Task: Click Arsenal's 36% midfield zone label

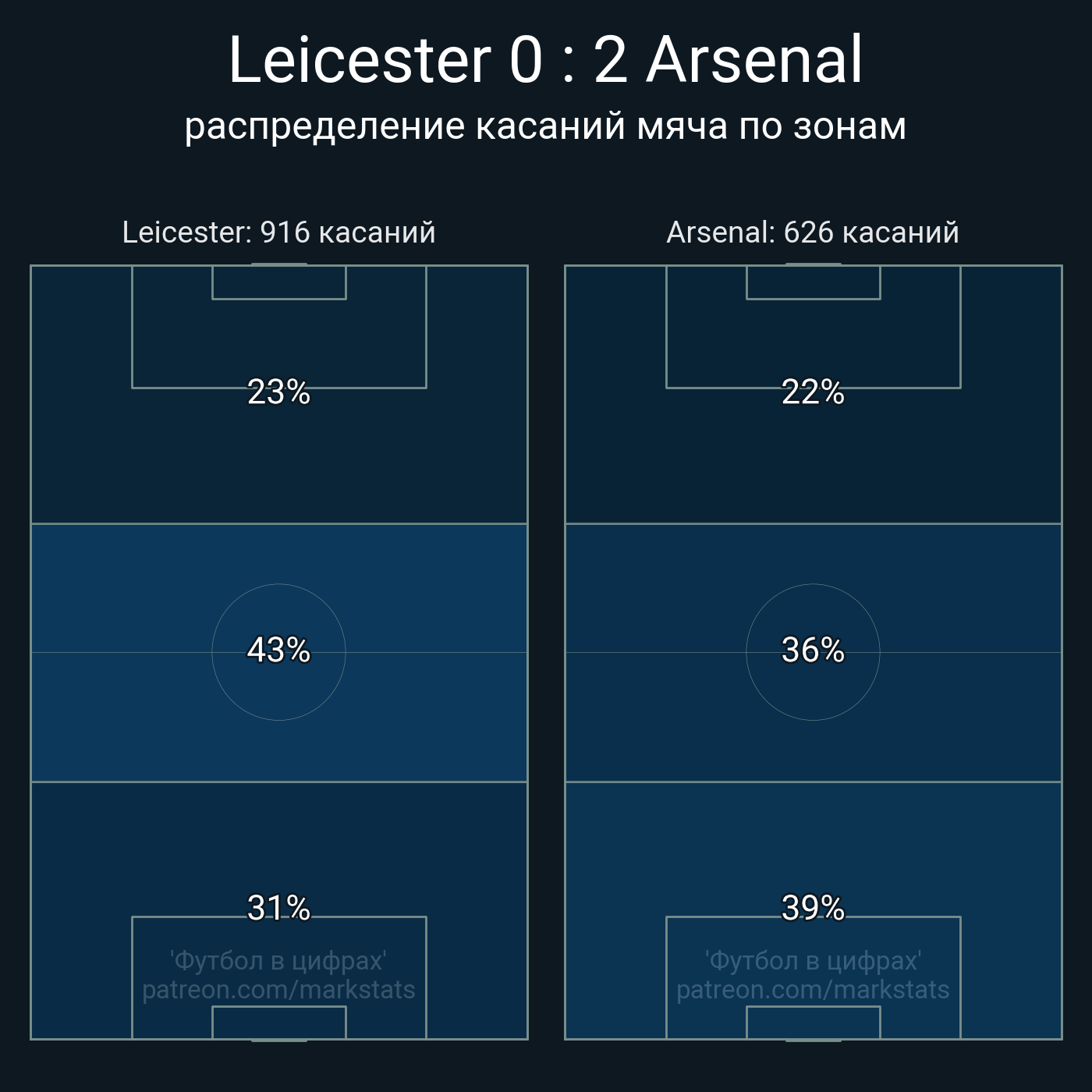Action: pos(813,650)
